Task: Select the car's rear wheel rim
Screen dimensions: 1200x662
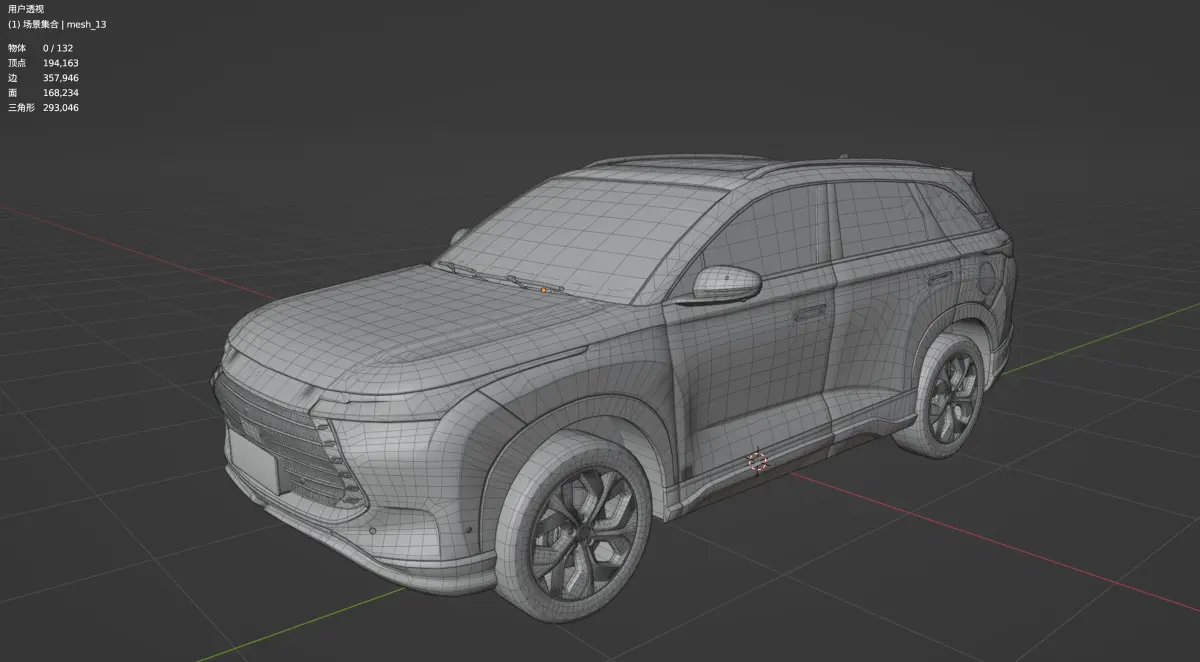Action: (953, 397)
